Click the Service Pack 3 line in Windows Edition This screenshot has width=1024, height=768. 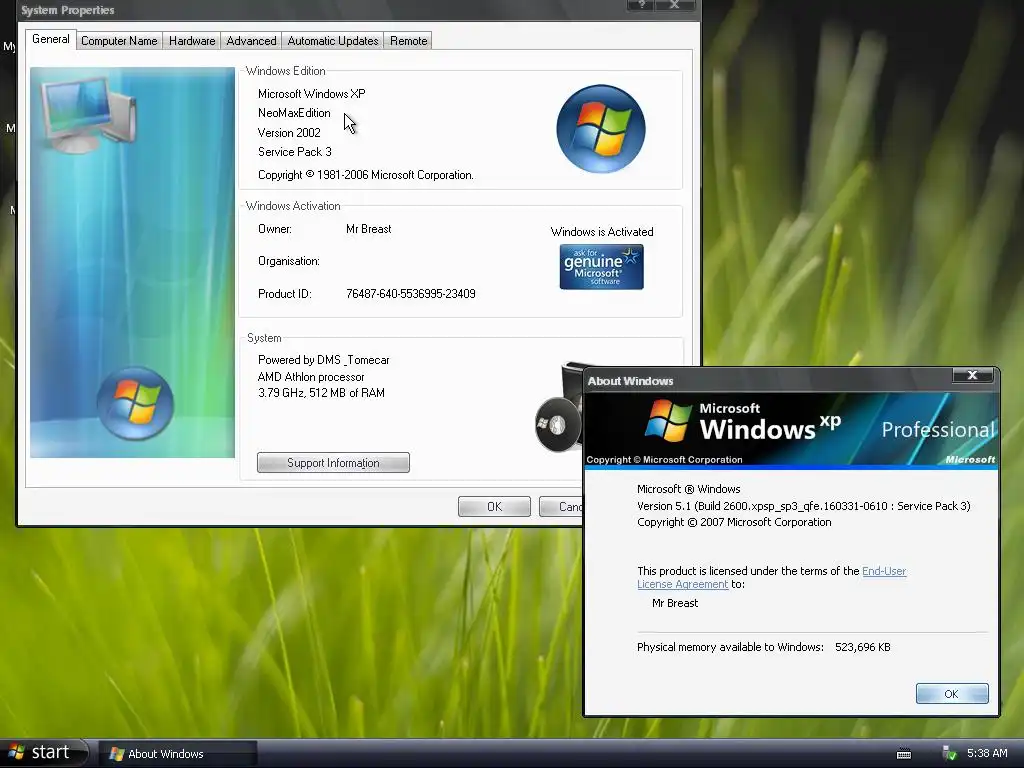pyautogui.click(x=295, y=152)
